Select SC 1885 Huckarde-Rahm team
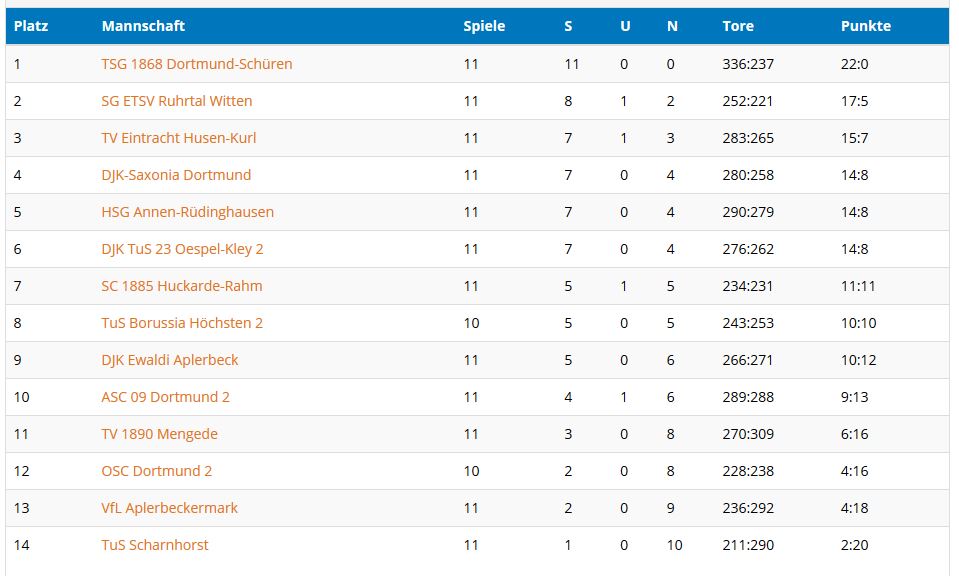 [x=182, y=286]
